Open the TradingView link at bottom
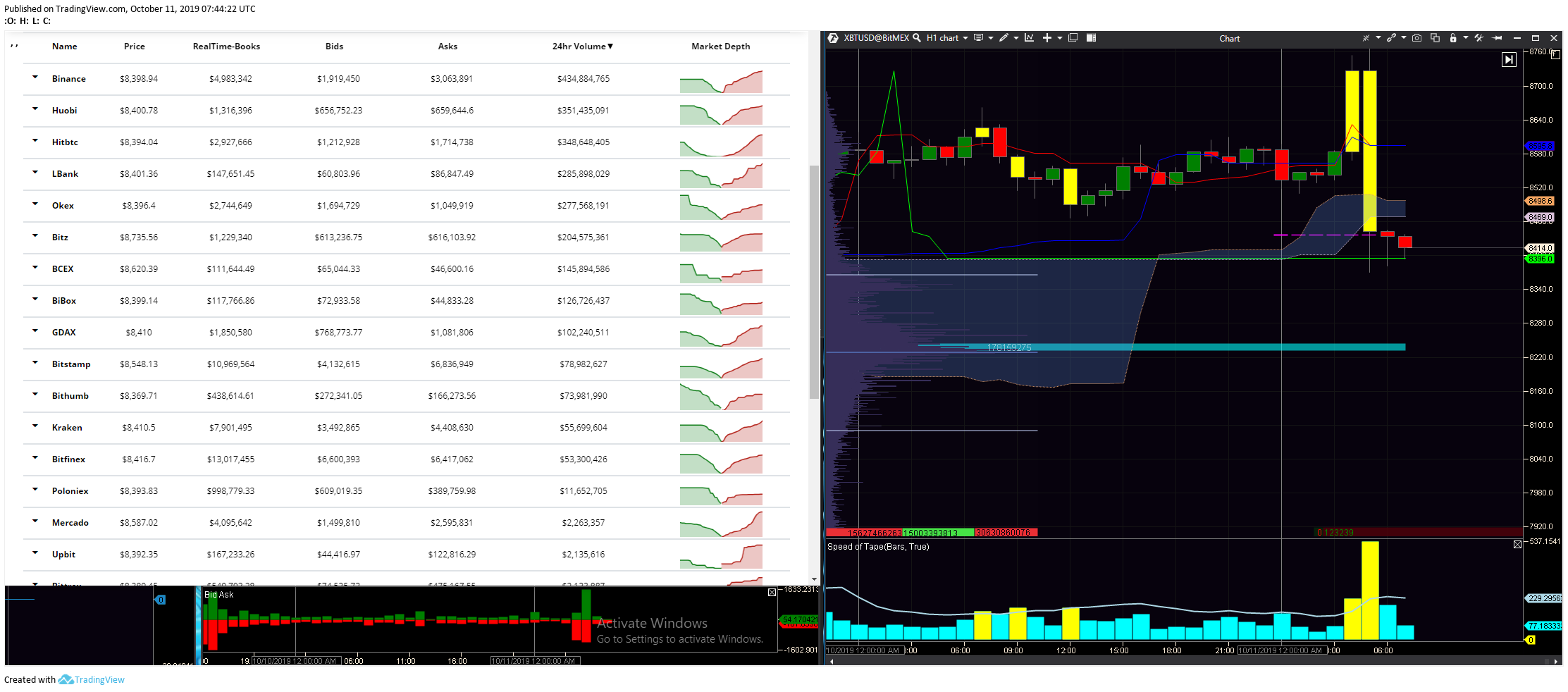This screenshot has height=692, width=1568. tap(91, 680)
